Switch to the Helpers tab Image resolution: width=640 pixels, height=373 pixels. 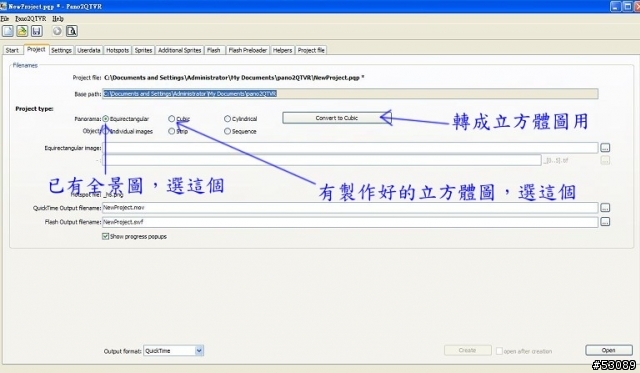282,50
